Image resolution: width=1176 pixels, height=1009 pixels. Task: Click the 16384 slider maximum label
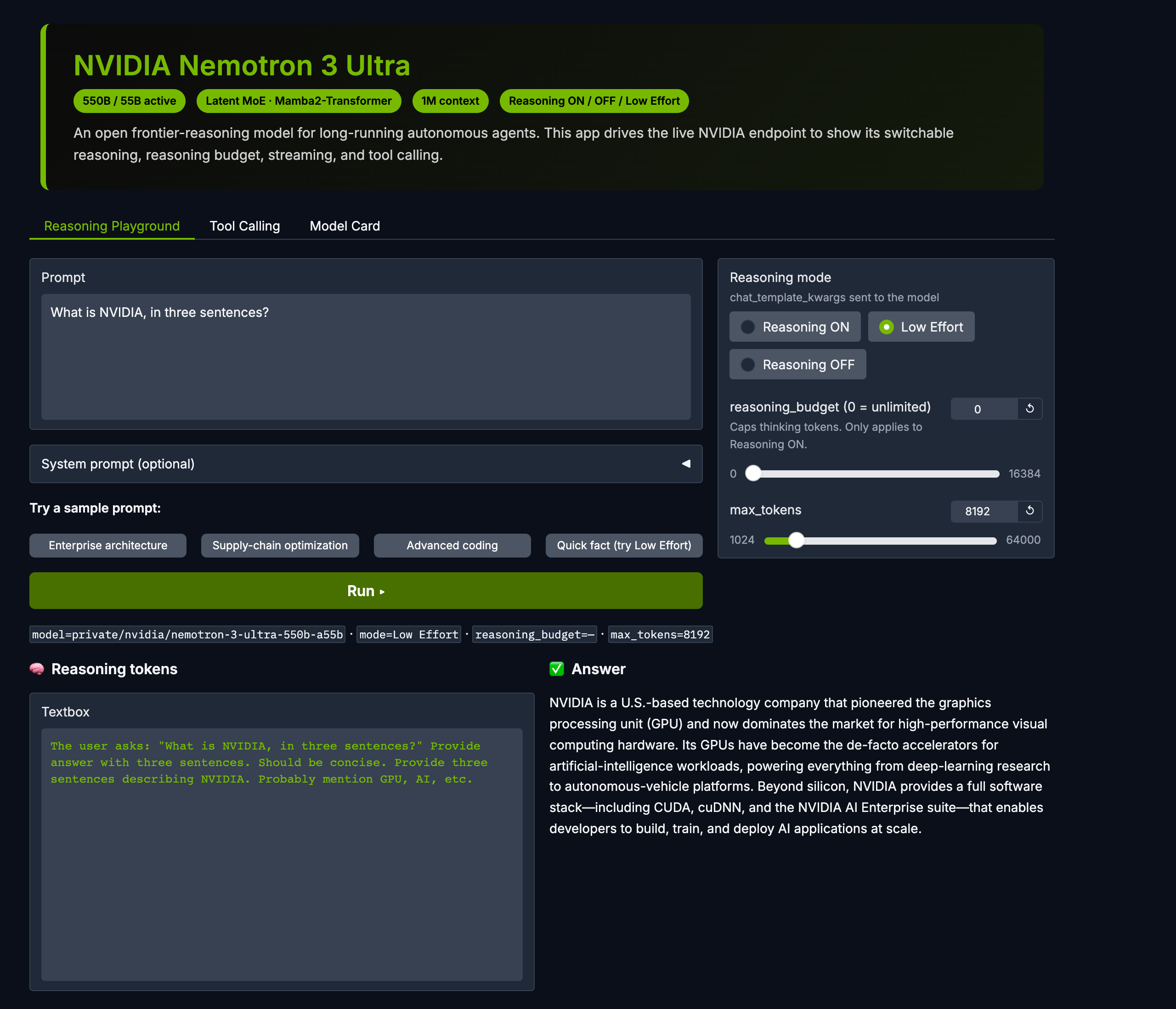1024,474
